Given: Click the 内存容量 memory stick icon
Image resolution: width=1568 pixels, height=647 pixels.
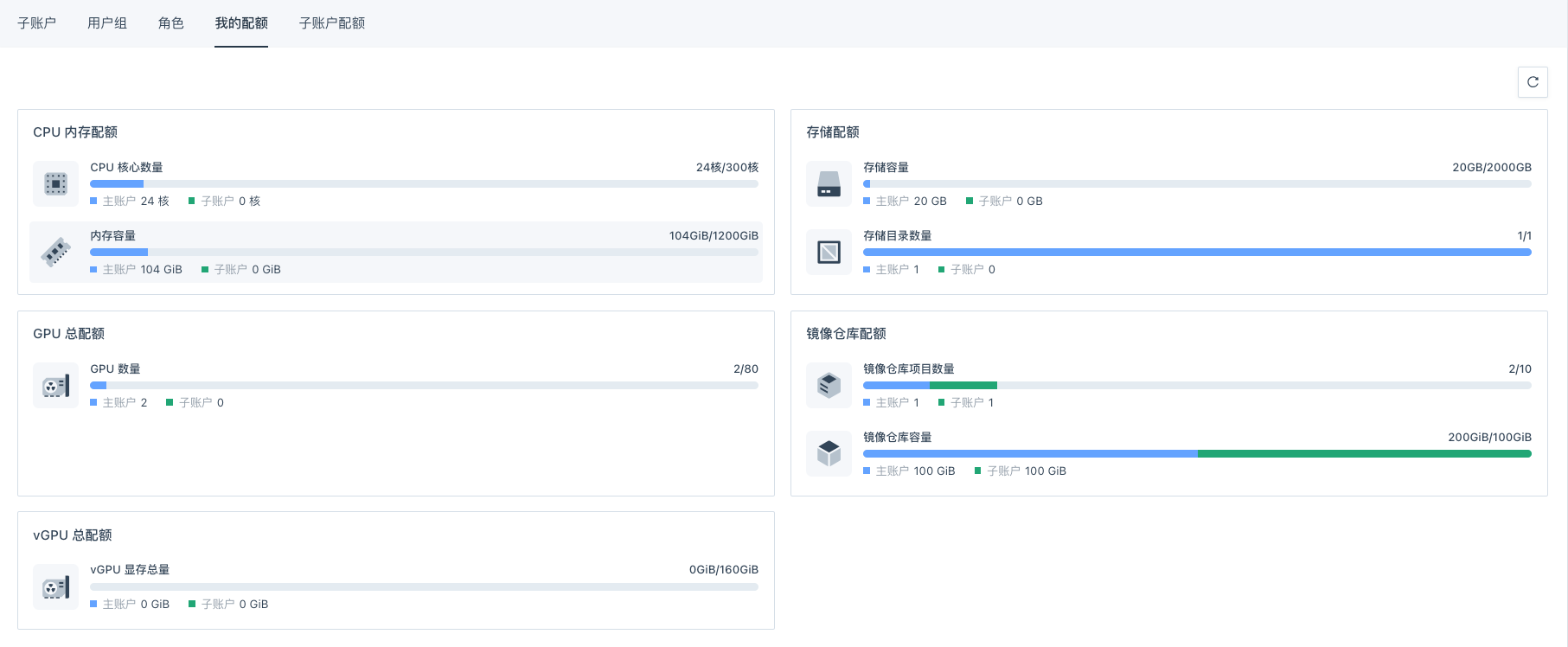Looking at the screenshot, I should [55, 252].
